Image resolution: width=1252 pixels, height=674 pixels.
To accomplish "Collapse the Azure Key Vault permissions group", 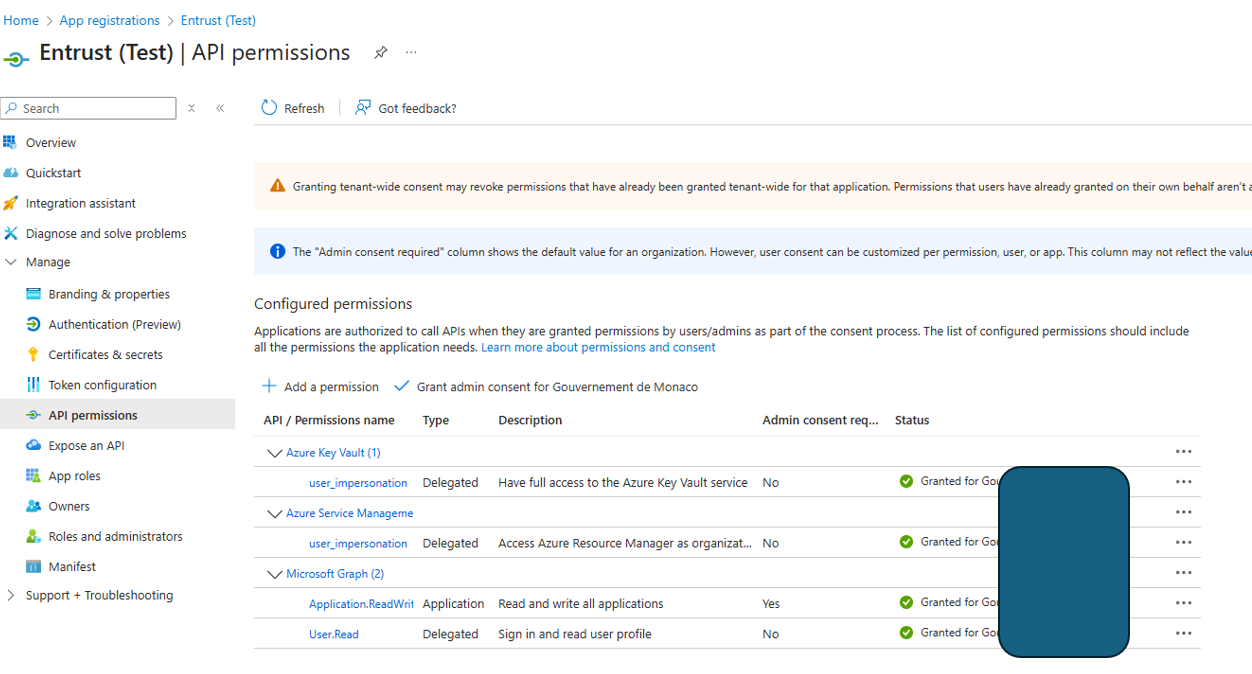I will click(274, 453).
